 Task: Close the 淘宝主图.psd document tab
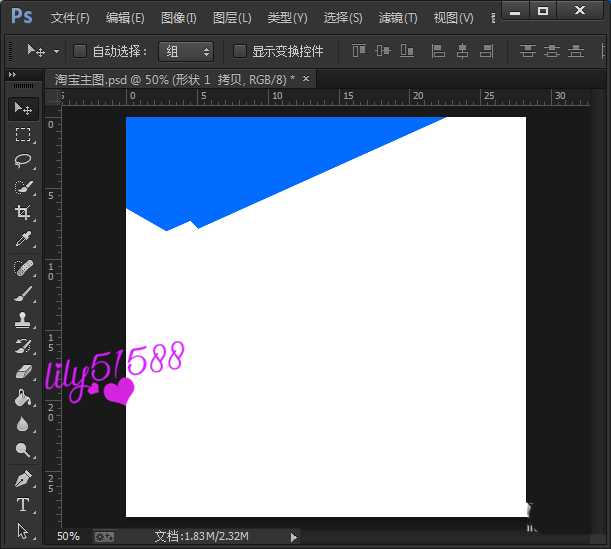(306, 78)
